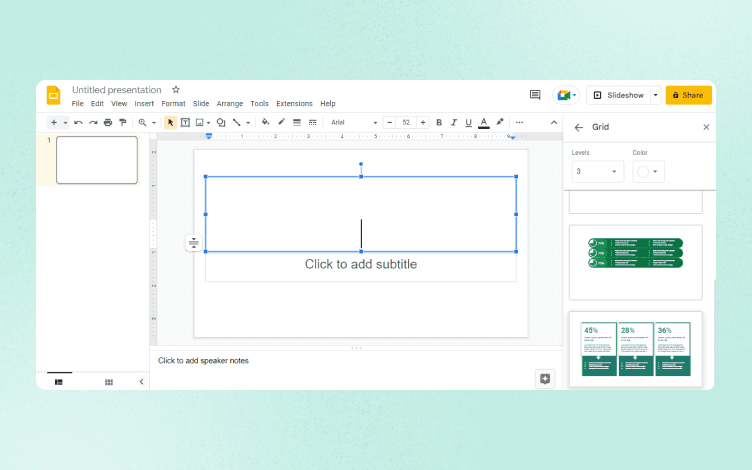Open the insert image dropdown arrow
The image size is (752, 470).
pyautogui.click(x=209, y=123)
